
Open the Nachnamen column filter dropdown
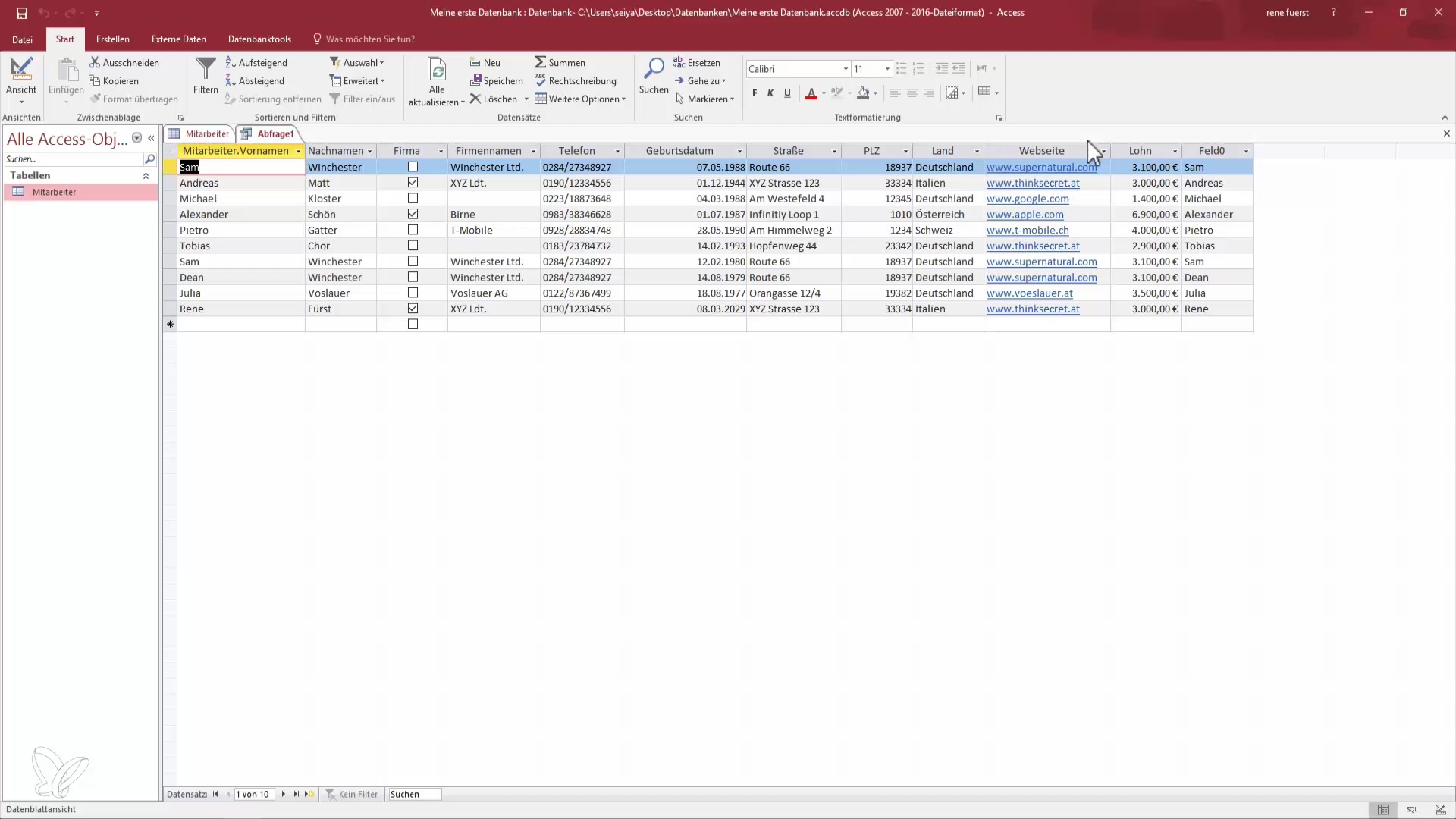pos(370,152)
